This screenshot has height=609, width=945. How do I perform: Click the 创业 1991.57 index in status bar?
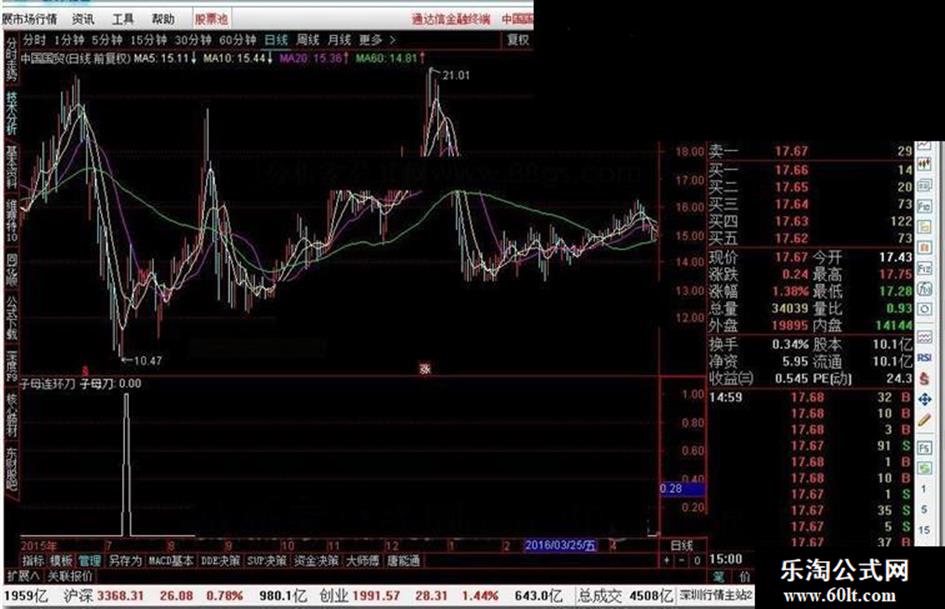pyautogui.click(x=360, y=596)
